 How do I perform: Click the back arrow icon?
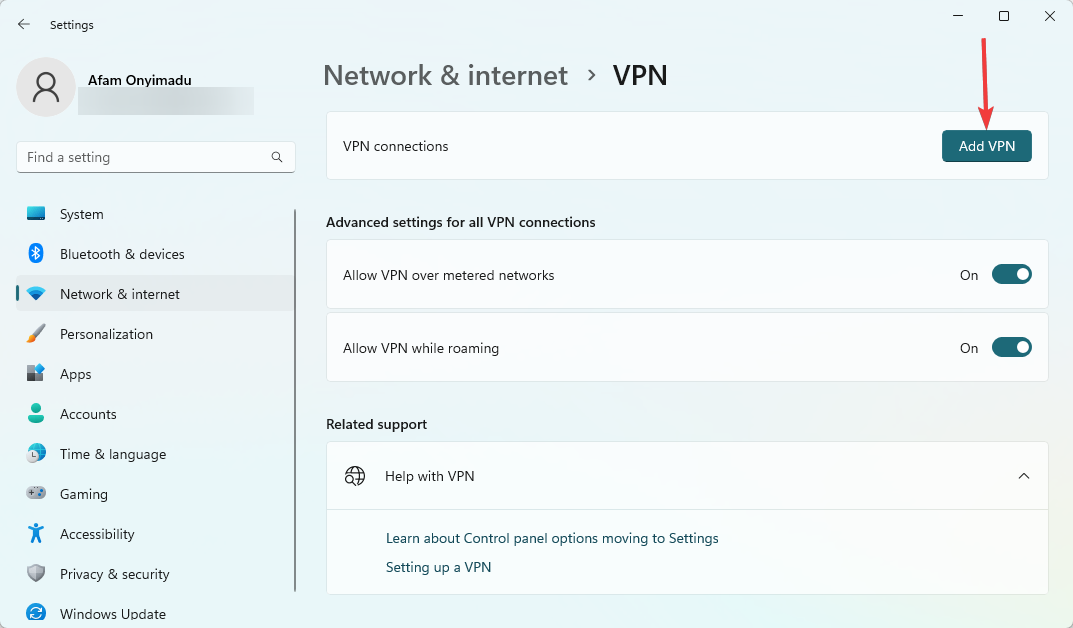[x=24, y=25]
